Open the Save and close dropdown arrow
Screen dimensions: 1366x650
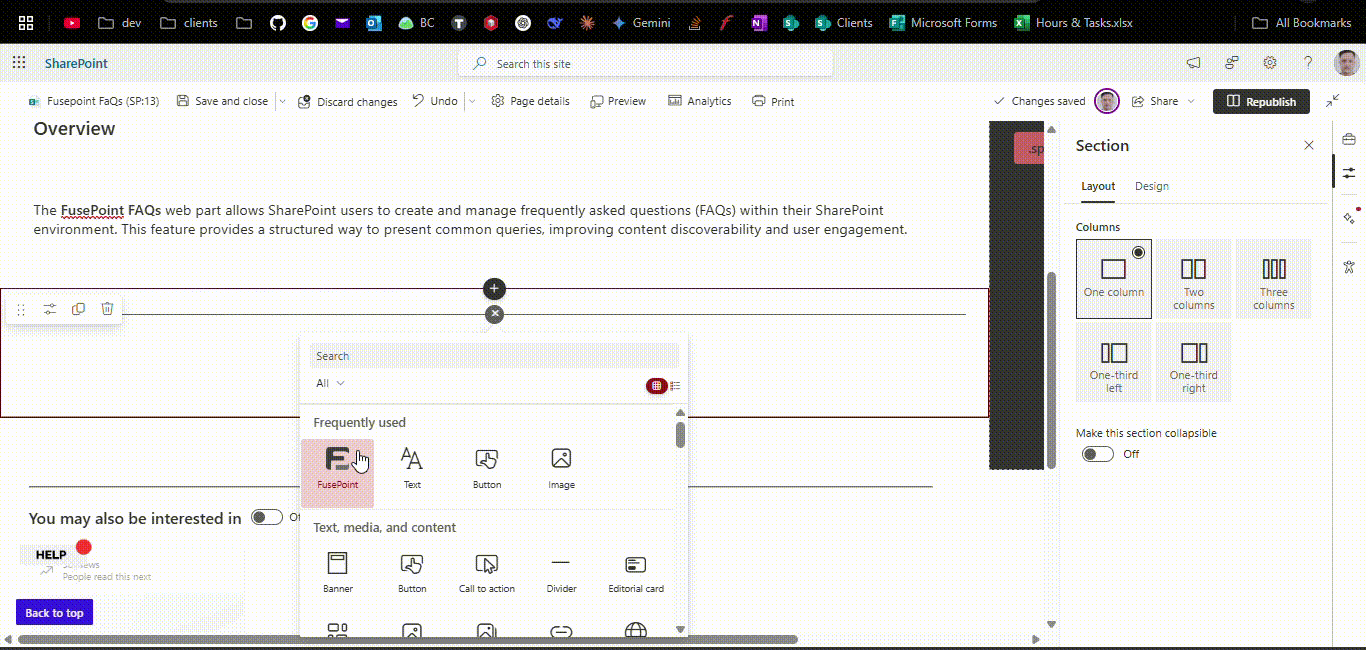pos(282,101)
